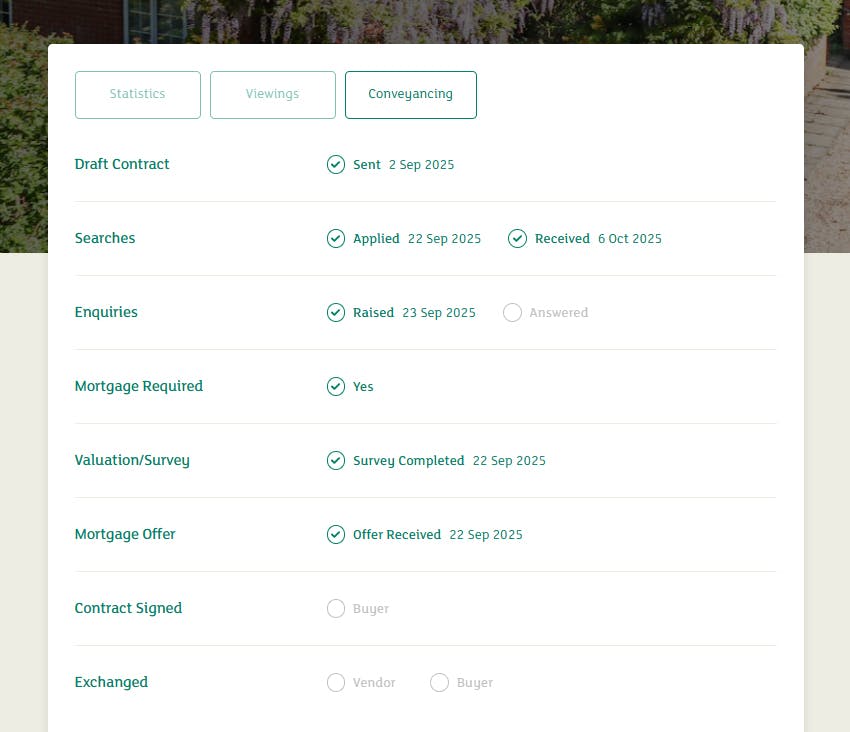Click the Survey Completed checkmark icon
Screen dimensions: 850x732
336,461
